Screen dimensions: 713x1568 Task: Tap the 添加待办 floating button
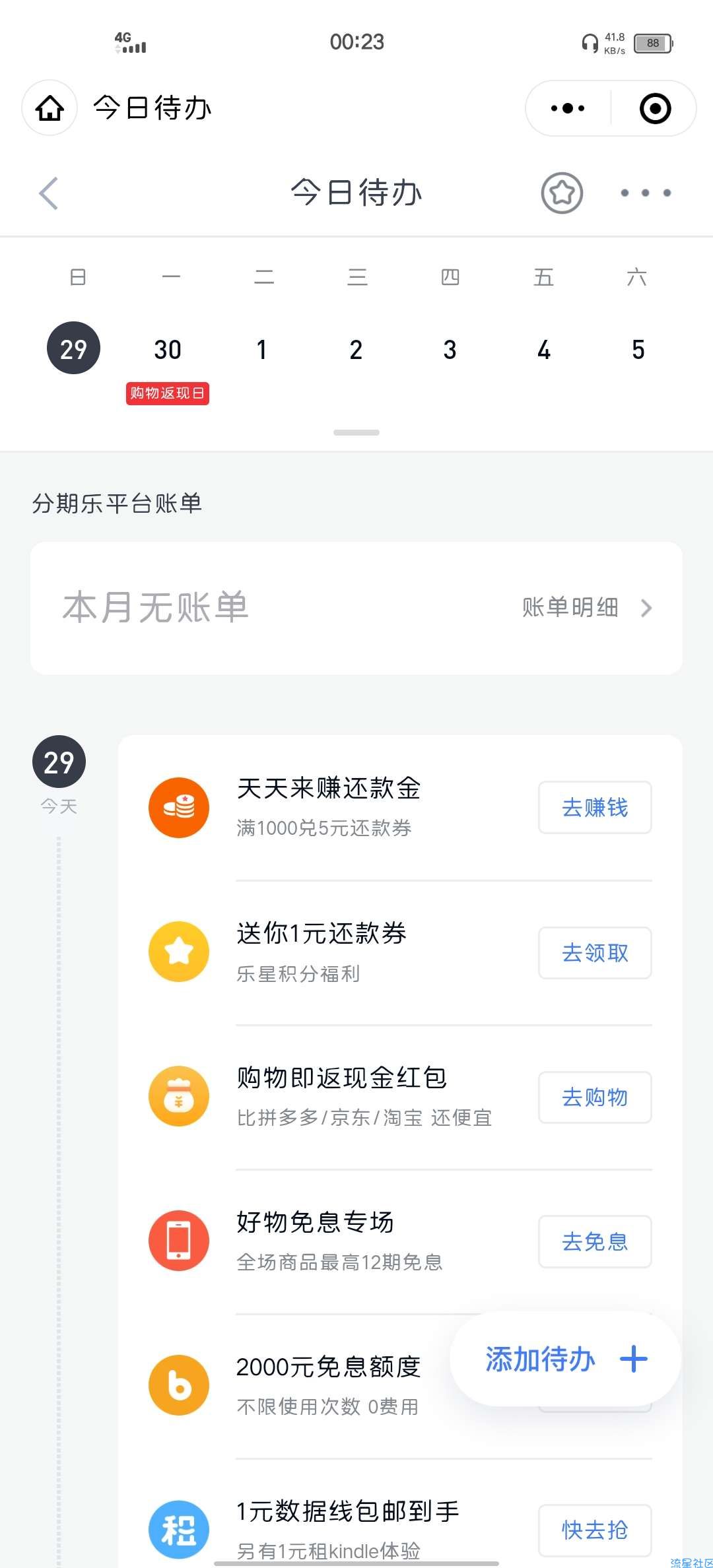tap(566, 1359)
